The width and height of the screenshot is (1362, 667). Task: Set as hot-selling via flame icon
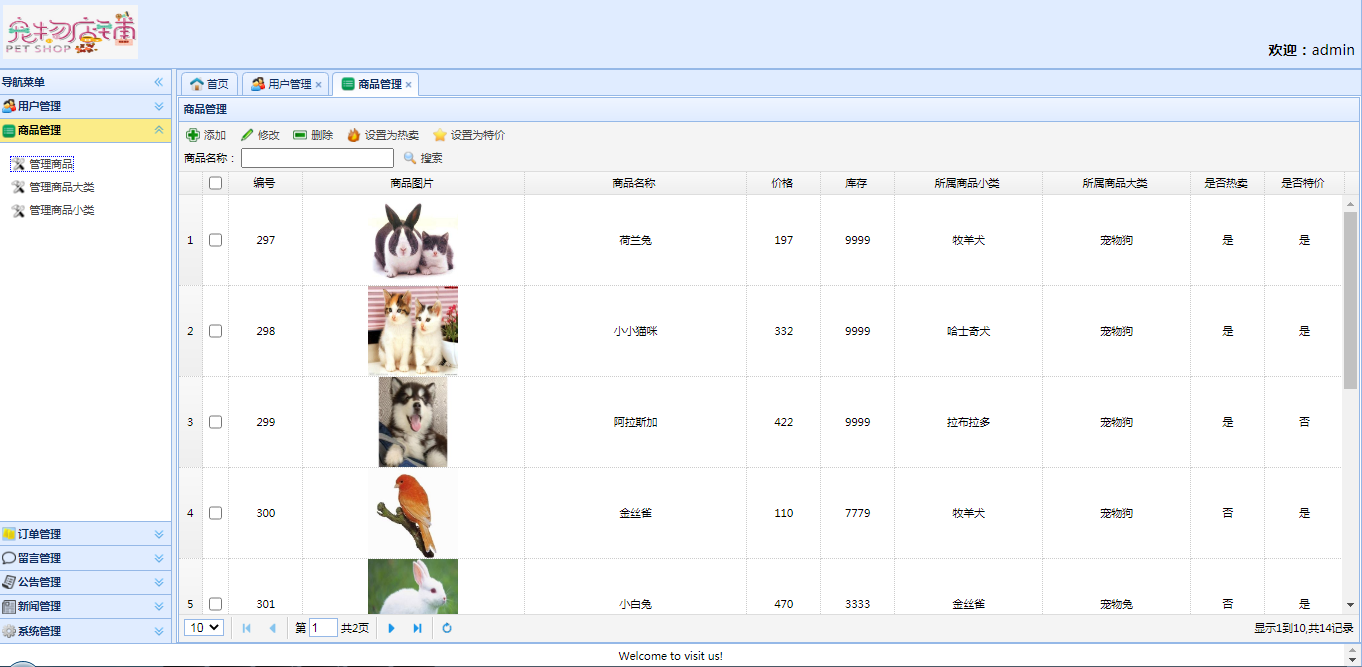354,135
